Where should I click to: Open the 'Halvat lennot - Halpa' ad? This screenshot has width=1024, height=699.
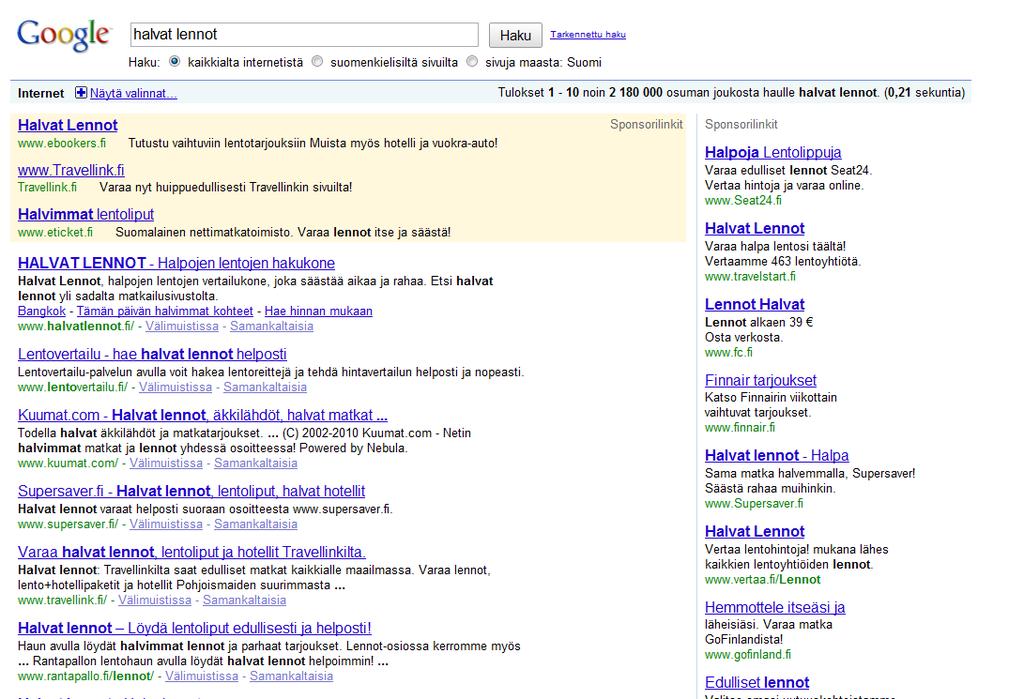[x=777, y=455]
